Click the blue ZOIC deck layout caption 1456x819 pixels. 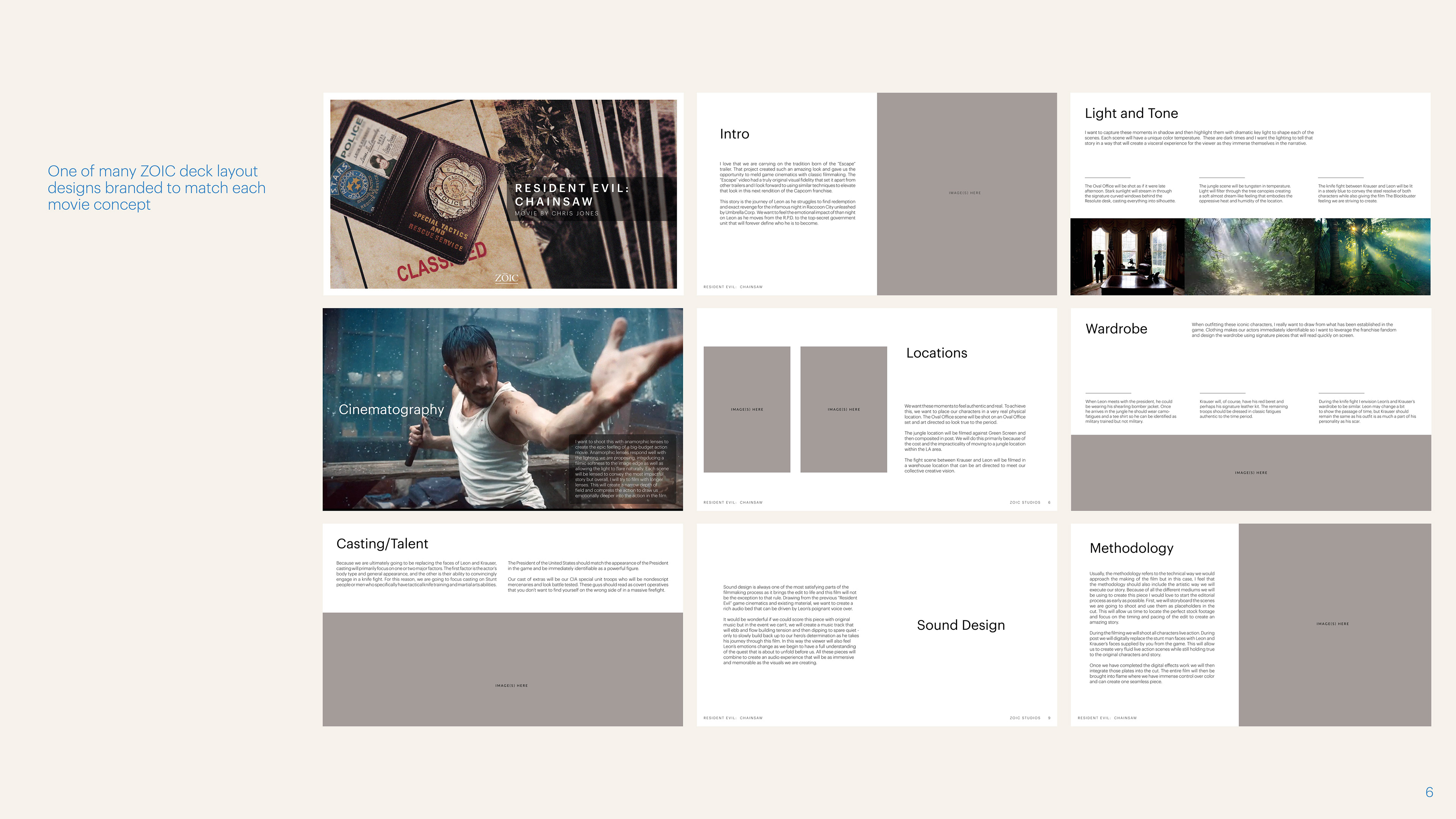coord(157,188)
